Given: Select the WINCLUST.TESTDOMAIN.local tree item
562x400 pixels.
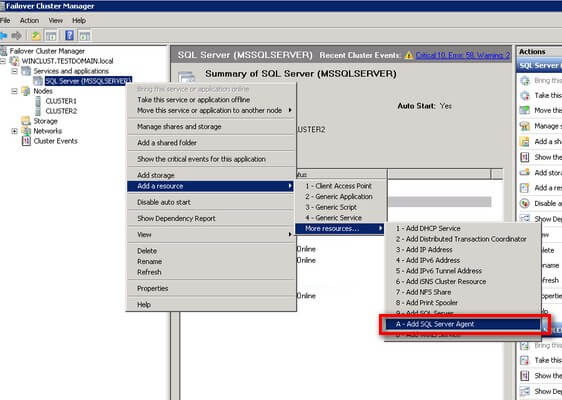Looking at the screenshot, I should pyautogui.click(x=67, y=61).
